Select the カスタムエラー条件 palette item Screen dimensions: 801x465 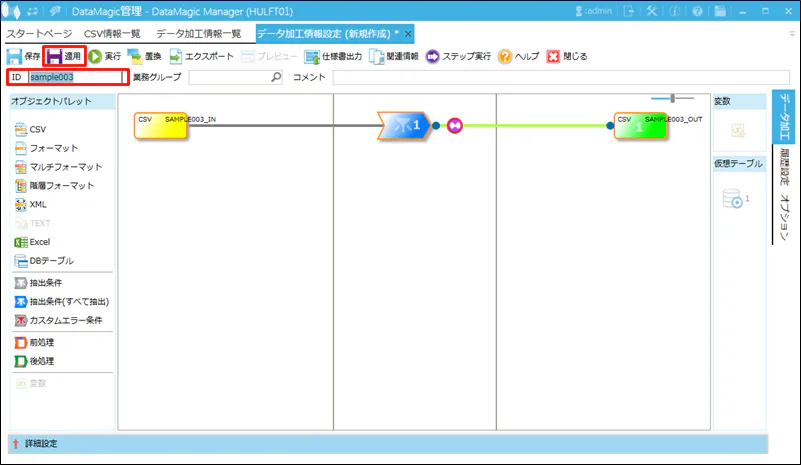[x=58, y=320]
